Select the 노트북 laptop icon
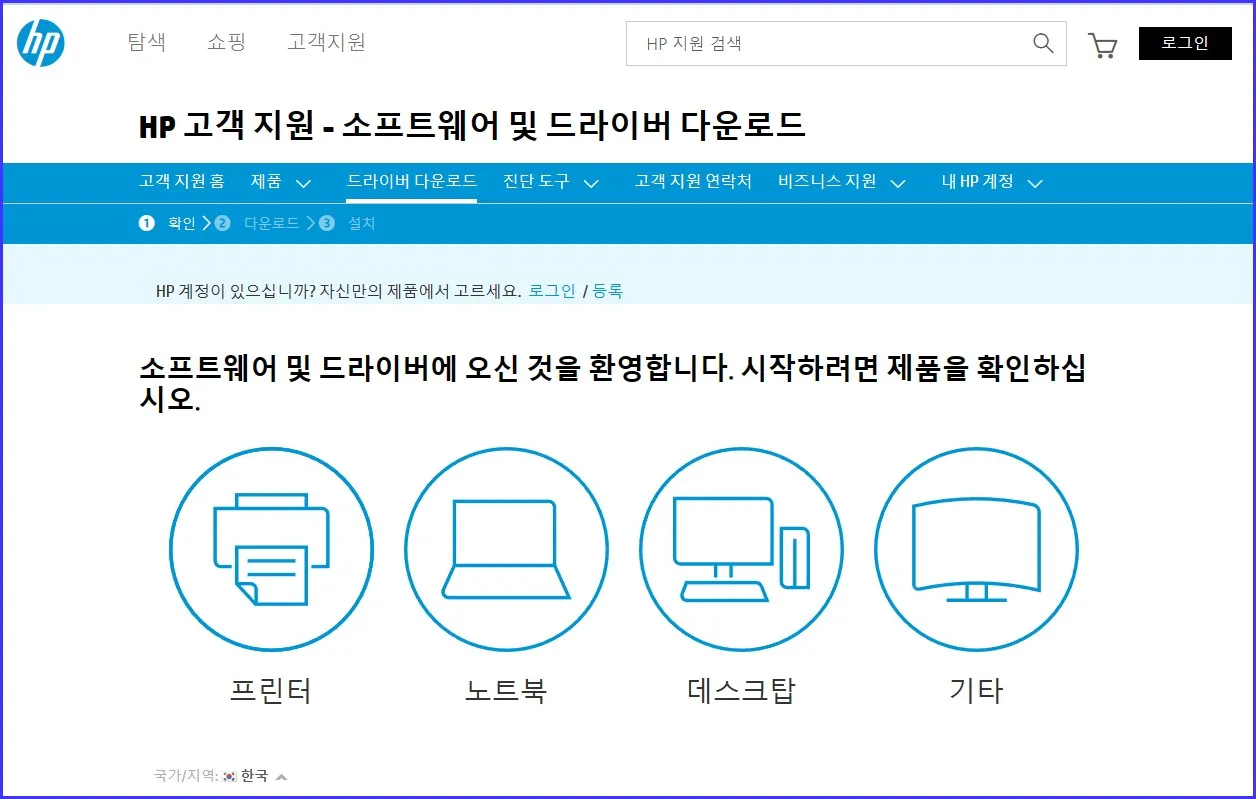Image resolution: width=1256 pixels, height=799 pixels. point(506,549)
